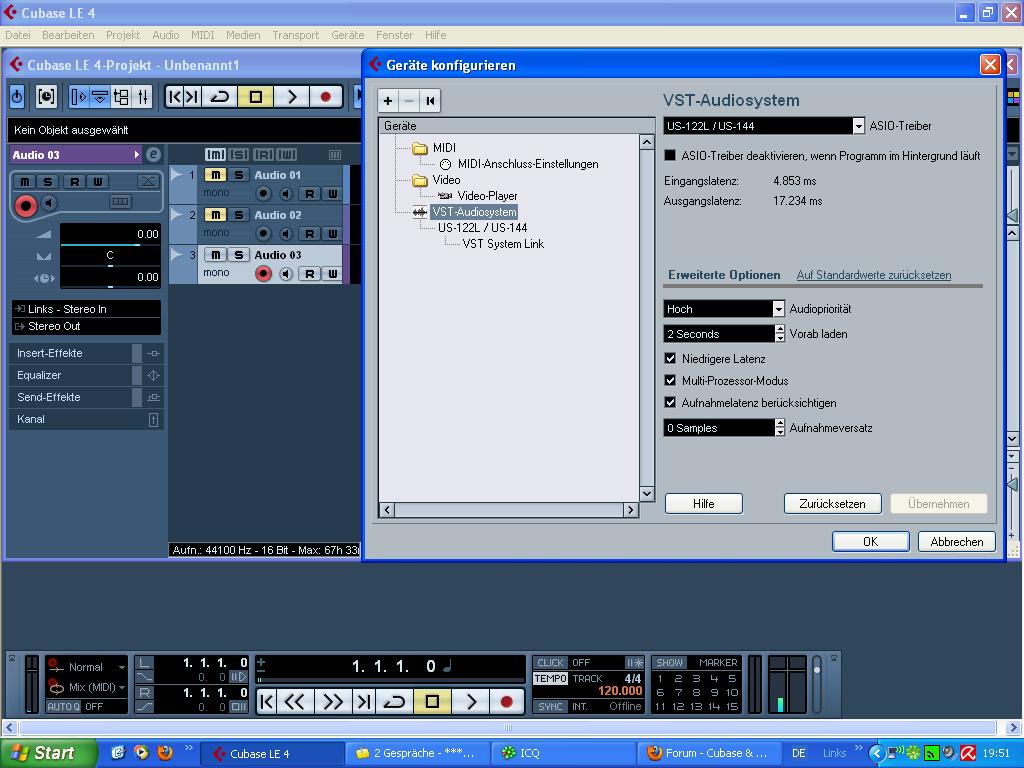
Task: Select MIDI-Anschluss-Einstellungen in the device tree
Action: [528, 164]
